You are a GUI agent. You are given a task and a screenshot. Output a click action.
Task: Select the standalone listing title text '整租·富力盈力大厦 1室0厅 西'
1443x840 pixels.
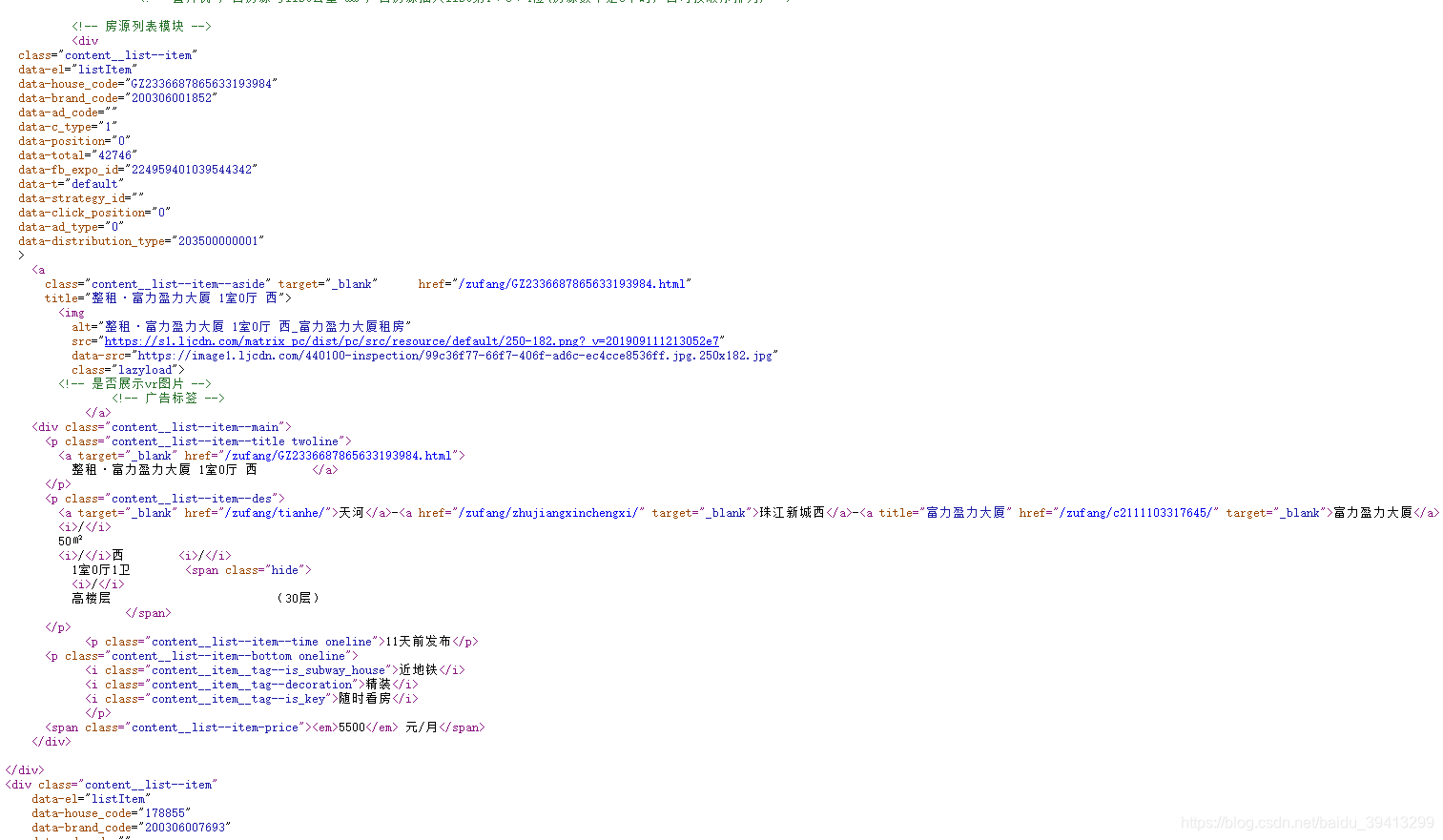(164, 470)
